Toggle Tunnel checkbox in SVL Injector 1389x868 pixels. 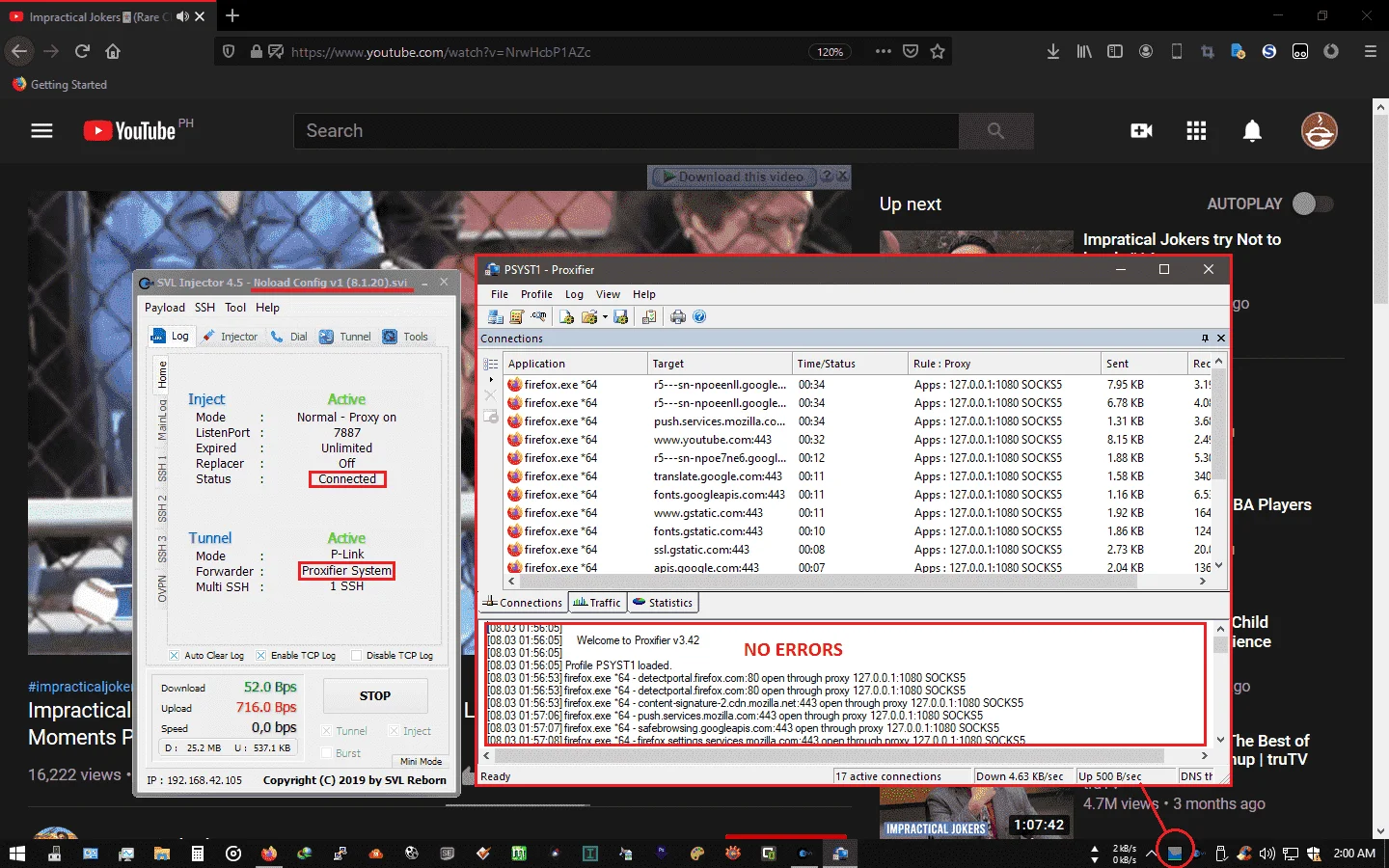tap(326, 731)
